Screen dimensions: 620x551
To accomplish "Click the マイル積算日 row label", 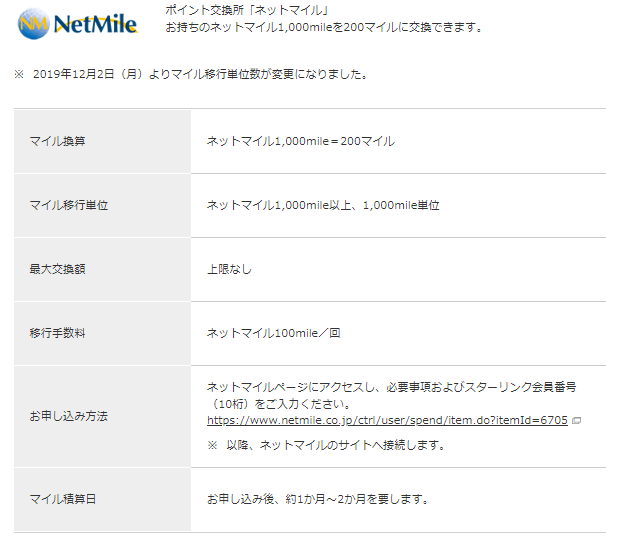I will 63,499.
